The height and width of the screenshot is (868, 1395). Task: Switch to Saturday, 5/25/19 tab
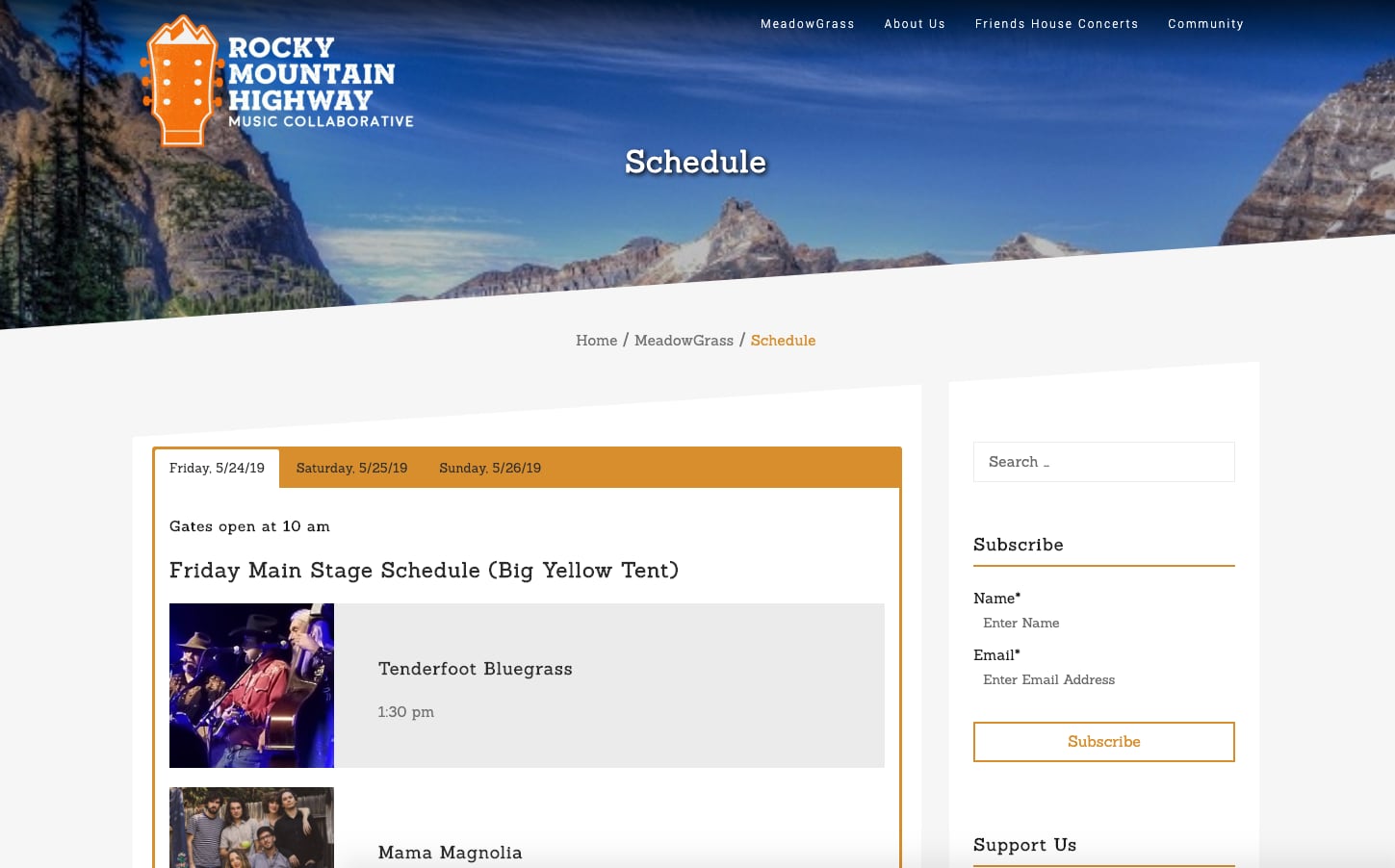click(351, 469)
